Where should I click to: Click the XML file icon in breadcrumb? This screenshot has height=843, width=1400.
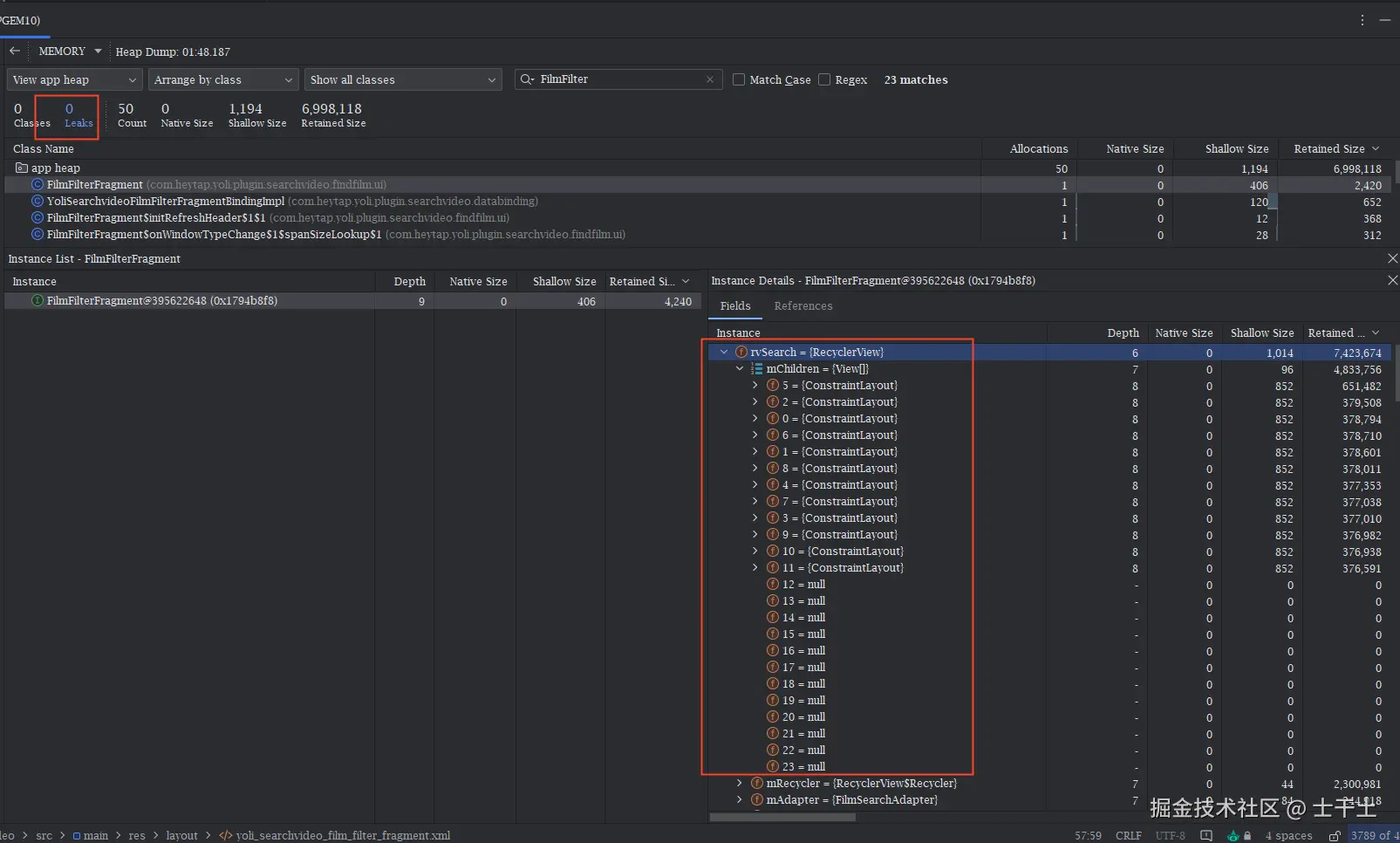click(226, 836)
